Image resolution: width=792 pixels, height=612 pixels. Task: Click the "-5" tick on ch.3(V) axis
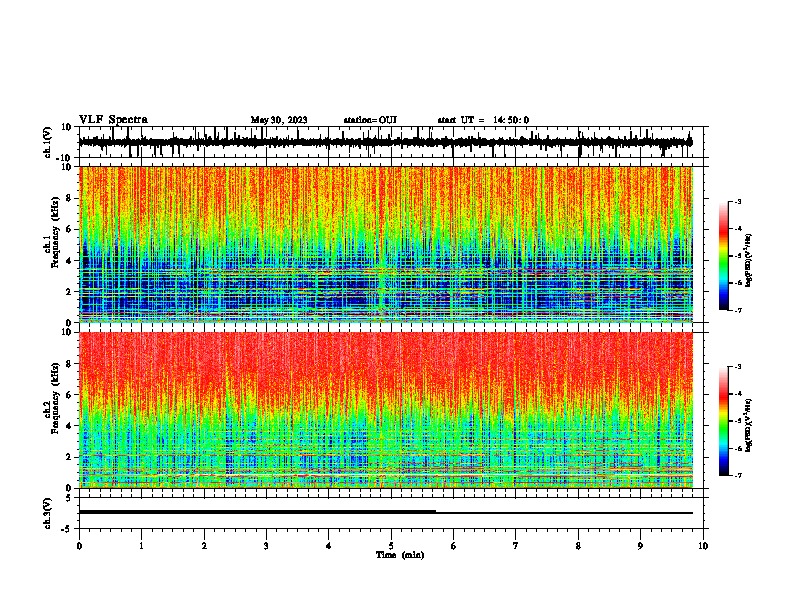[x=67, y=529]
